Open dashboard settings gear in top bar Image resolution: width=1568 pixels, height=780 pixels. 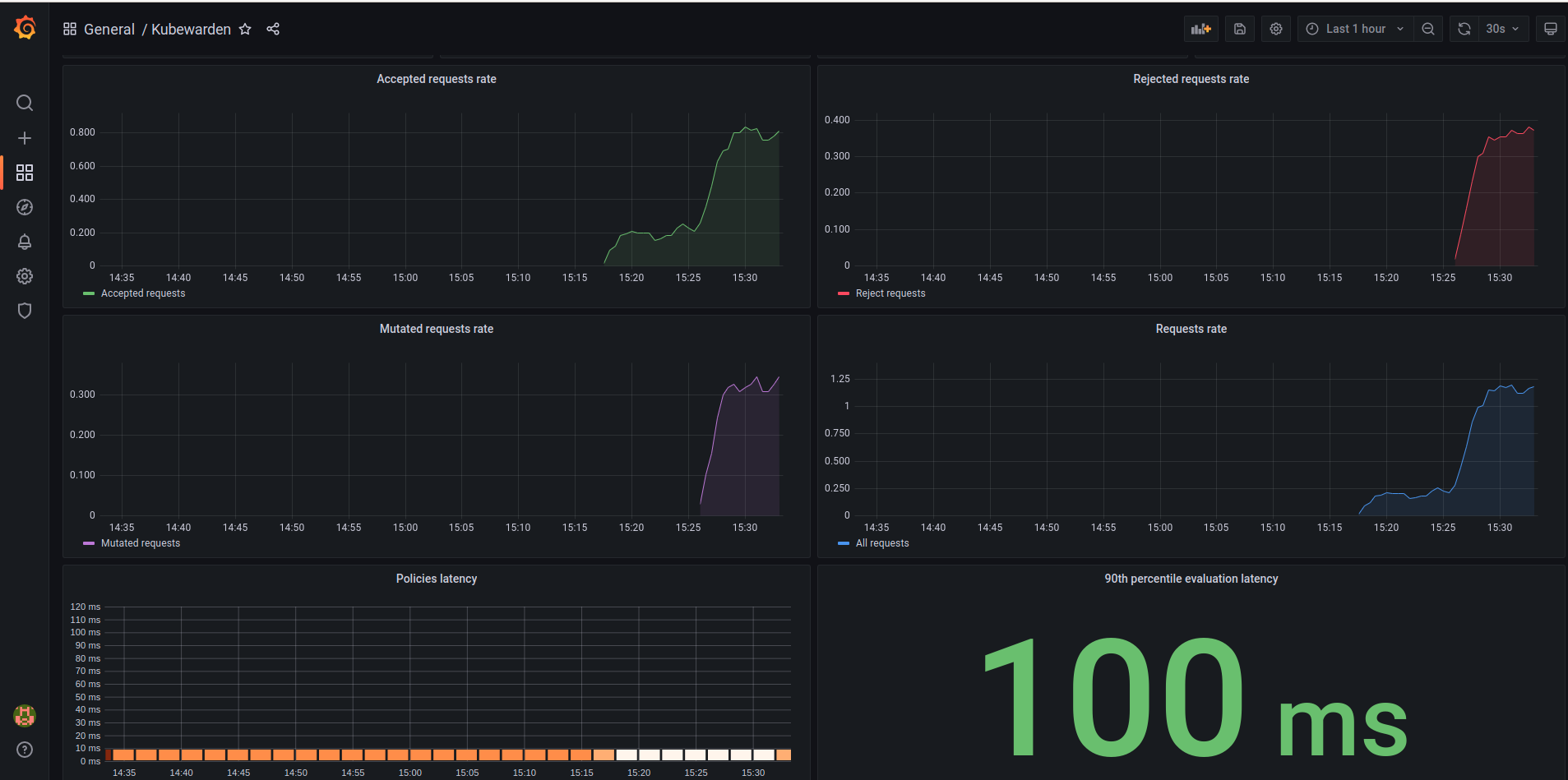click(1275, 28)
